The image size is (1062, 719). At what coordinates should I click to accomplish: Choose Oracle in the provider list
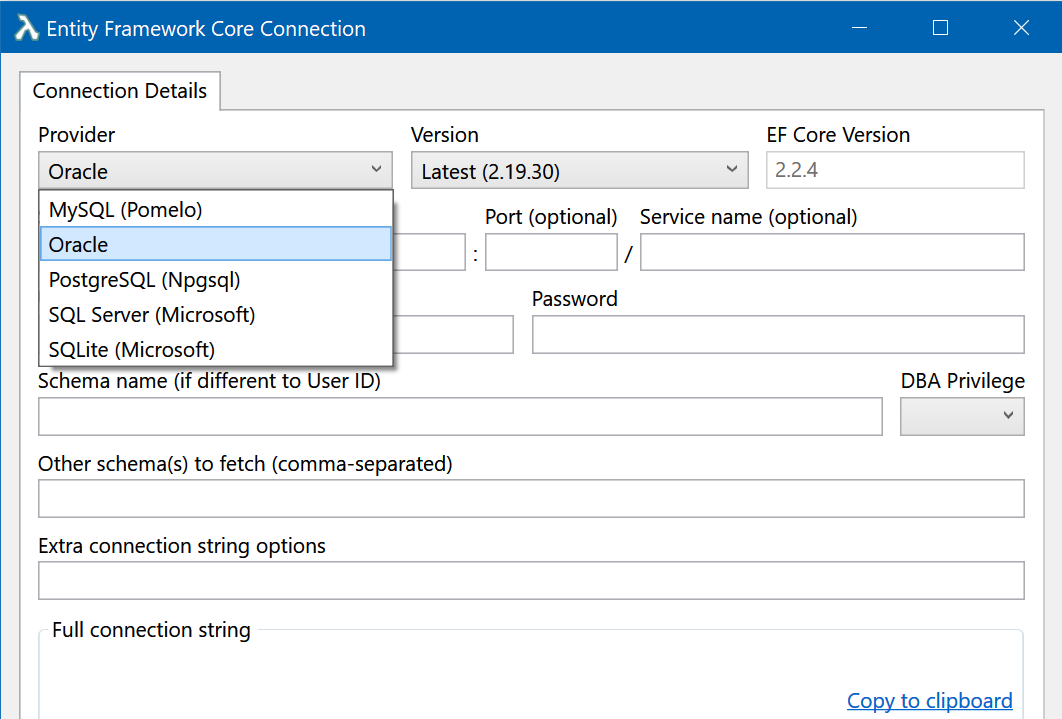[215, 244]
